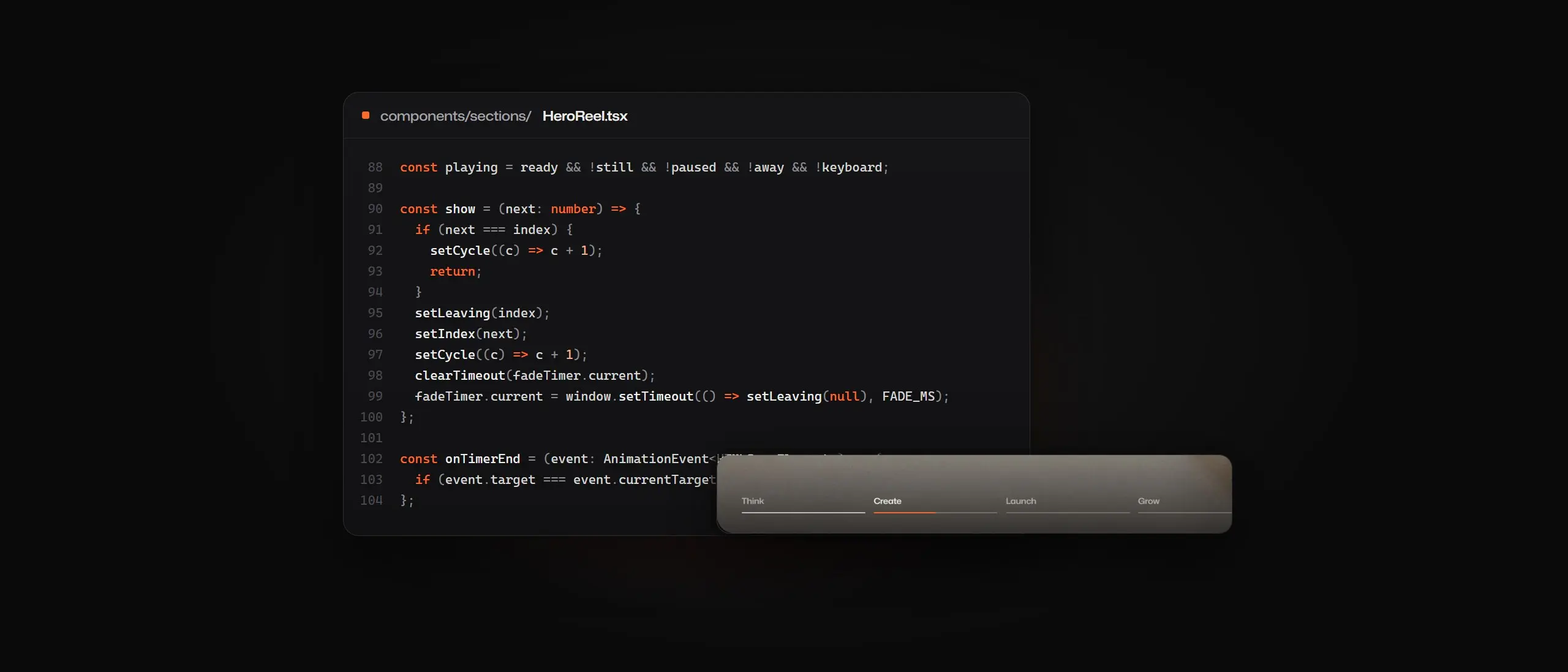
Task: Click line number 99
Action: tap(375, 396)
